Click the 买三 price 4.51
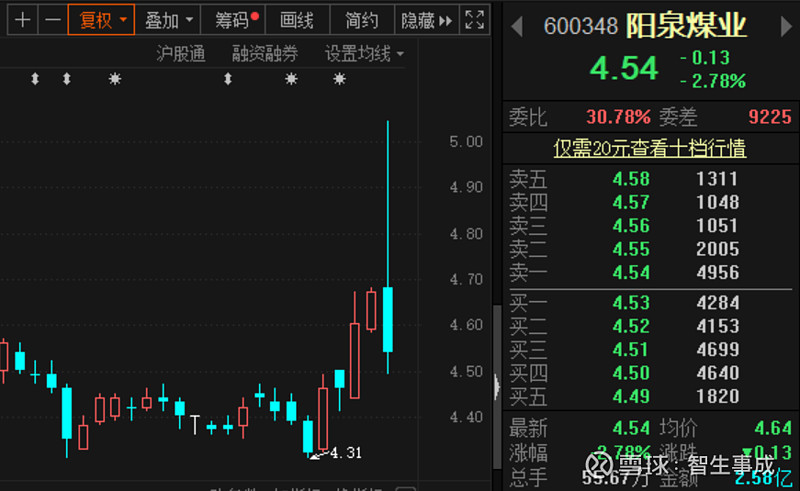 631,350
